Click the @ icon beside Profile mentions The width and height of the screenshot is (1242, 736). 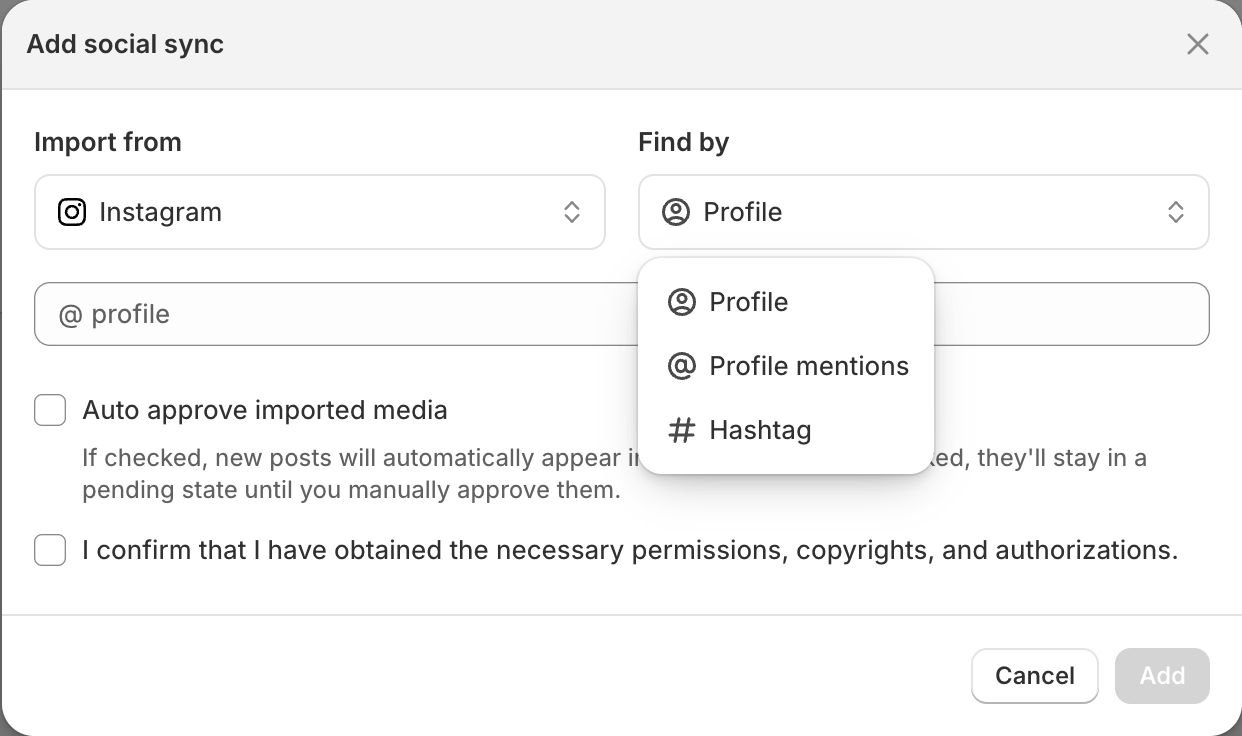(681, 366)
